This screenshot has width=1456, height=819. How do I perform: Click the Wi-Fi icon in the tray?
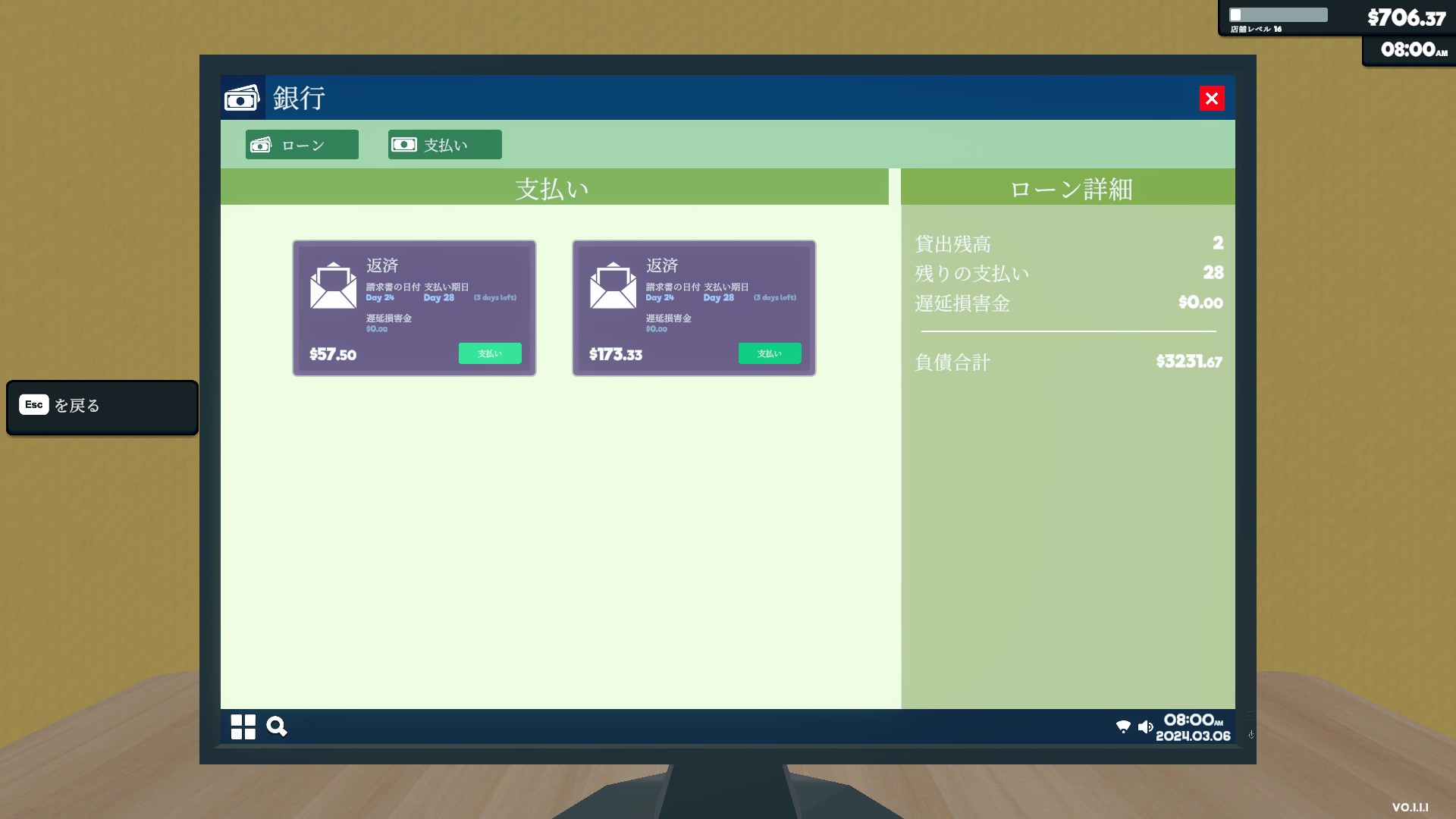[1123, 726]
